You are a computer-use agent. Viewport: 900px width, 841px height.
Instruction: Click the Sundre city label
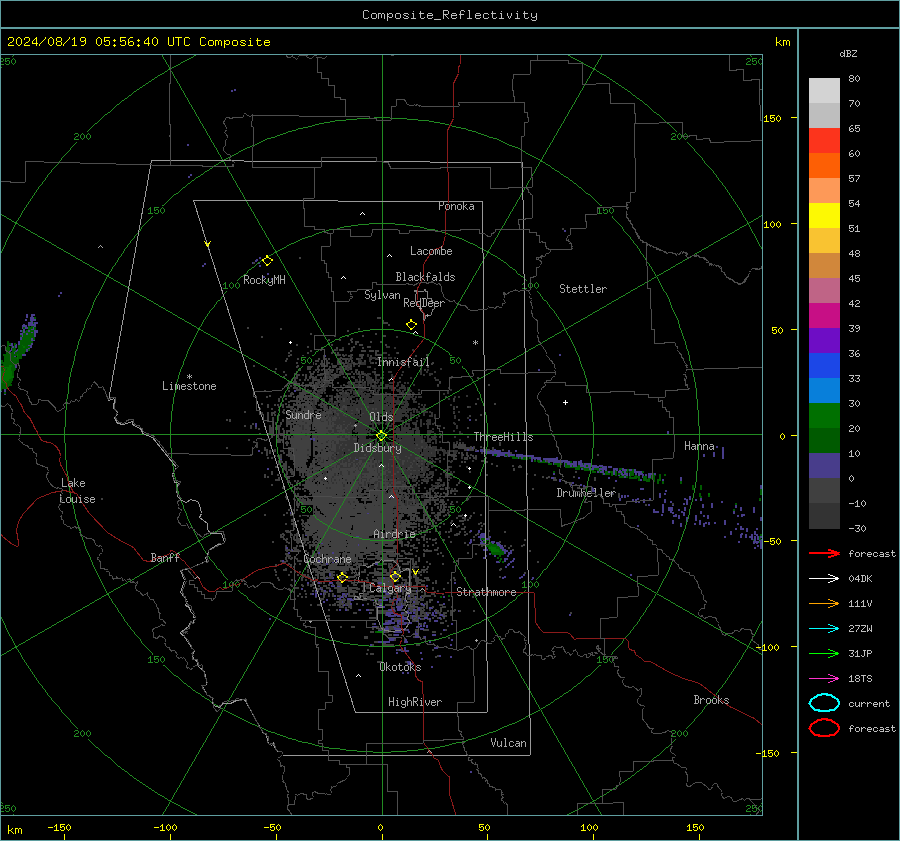pyautogui.click(x=303, y=415)
